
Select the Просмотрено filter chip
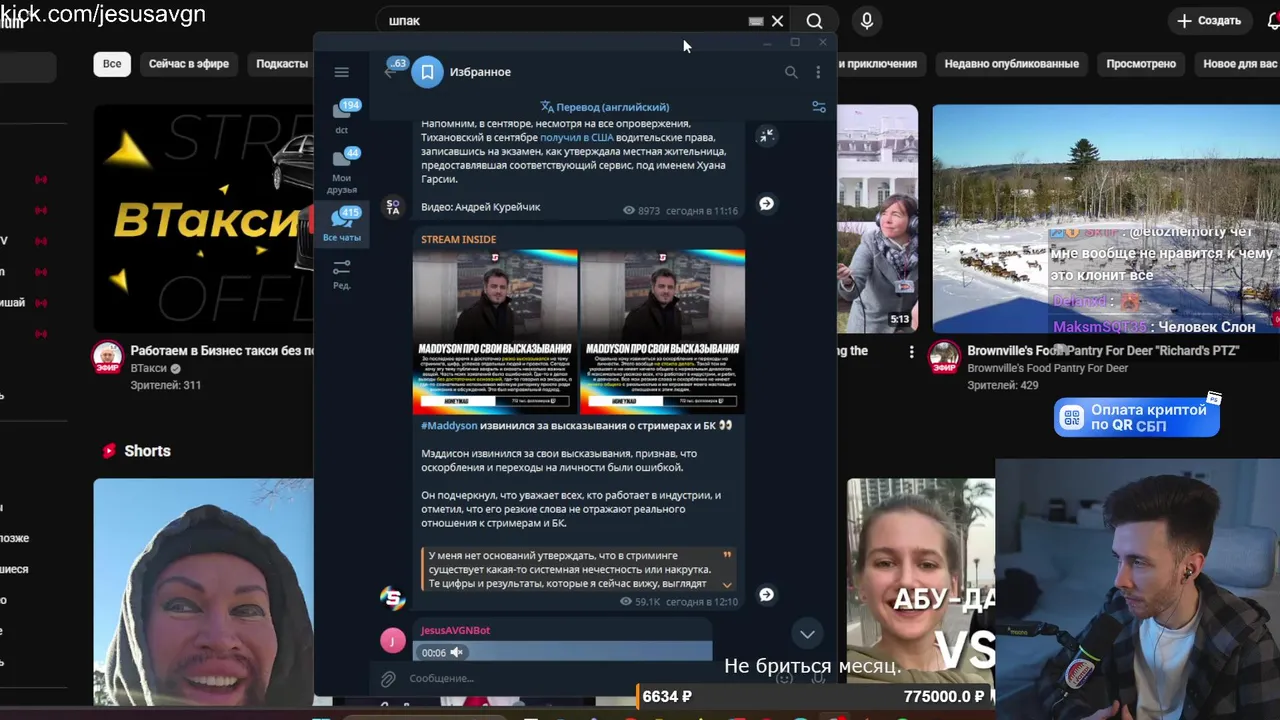1141,64
